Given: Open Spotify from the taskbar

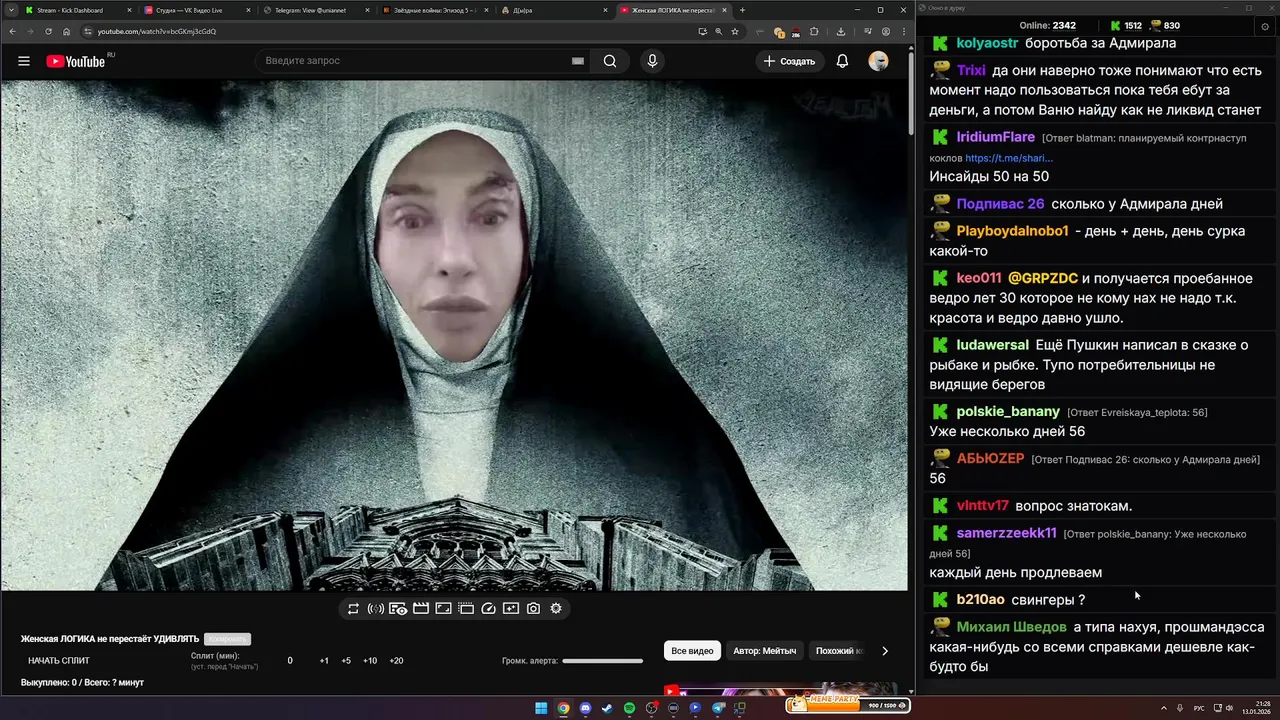Looking at the screenshot, I should (629, 708).
